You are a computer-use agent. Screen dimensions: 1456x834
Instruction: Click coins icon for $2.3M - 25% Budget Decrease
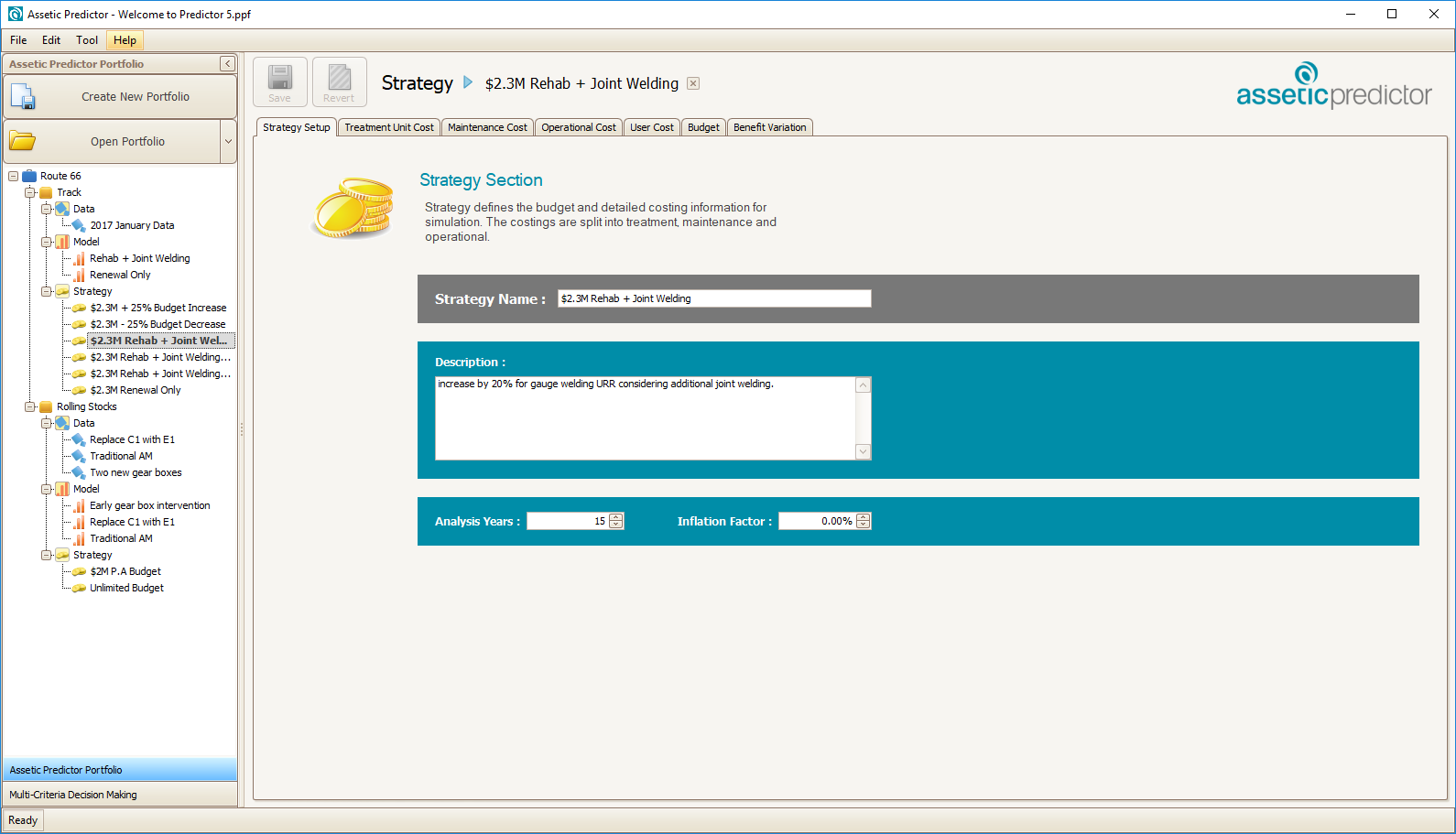(79, 324)
